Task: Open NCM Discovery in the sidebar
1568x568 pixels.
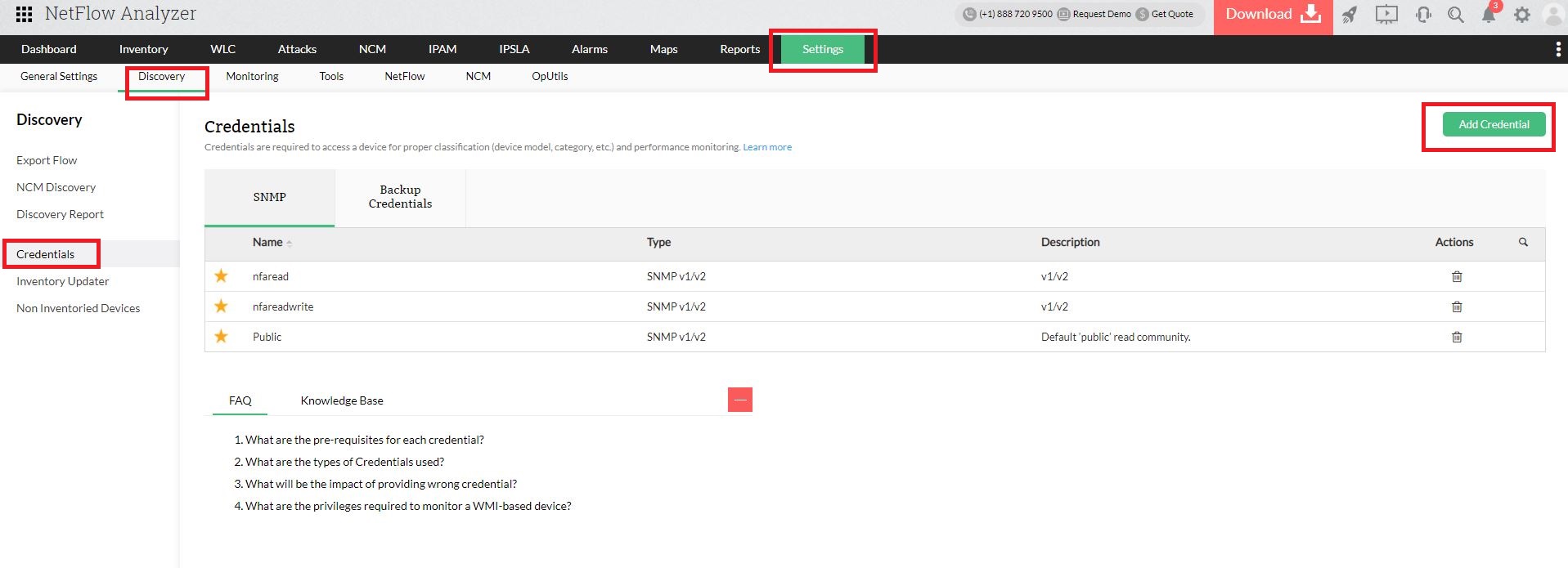Action: (x=56, y=187)
